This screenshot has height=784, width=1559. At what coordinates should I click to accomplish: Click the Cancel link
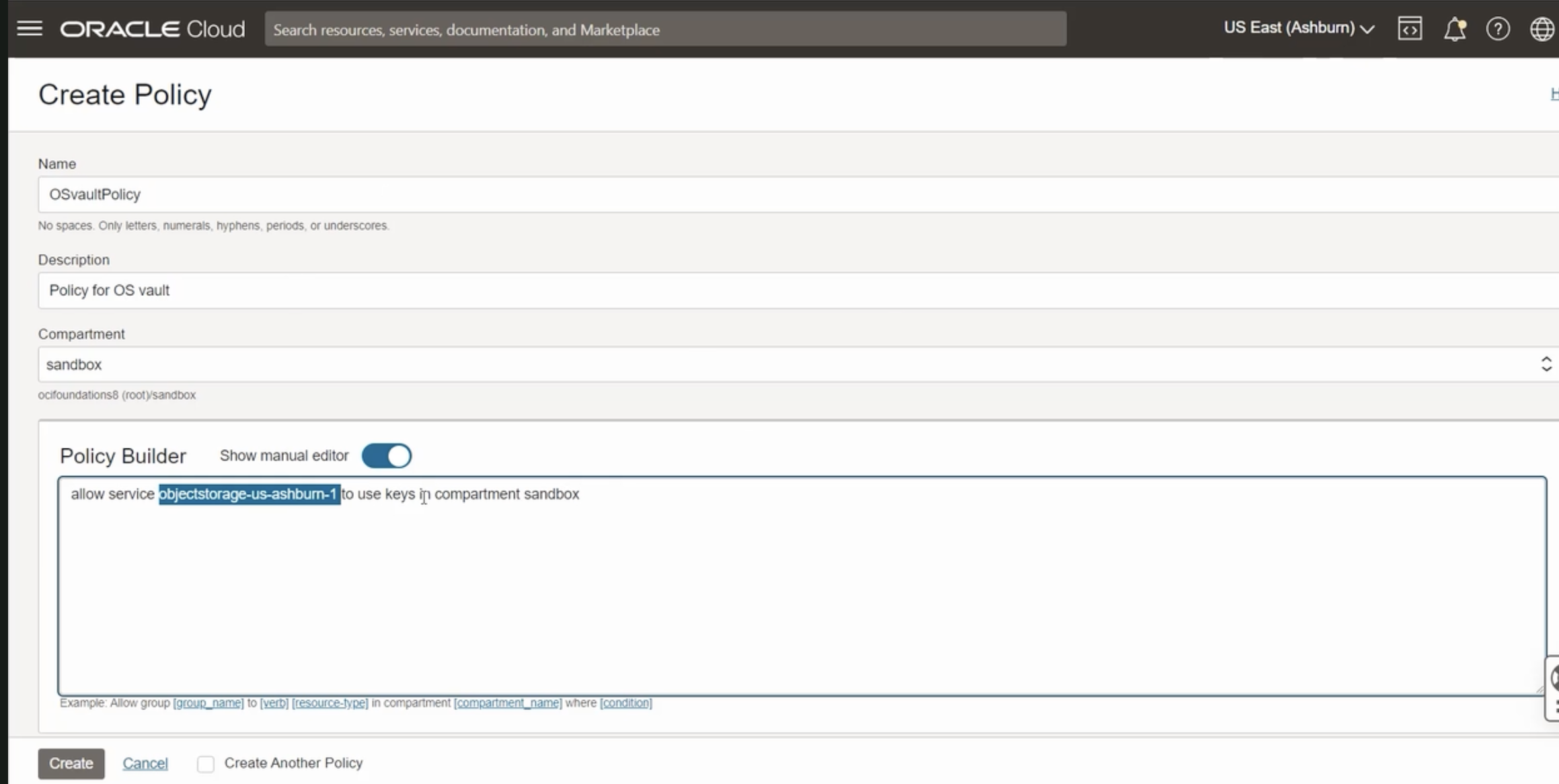145,763
